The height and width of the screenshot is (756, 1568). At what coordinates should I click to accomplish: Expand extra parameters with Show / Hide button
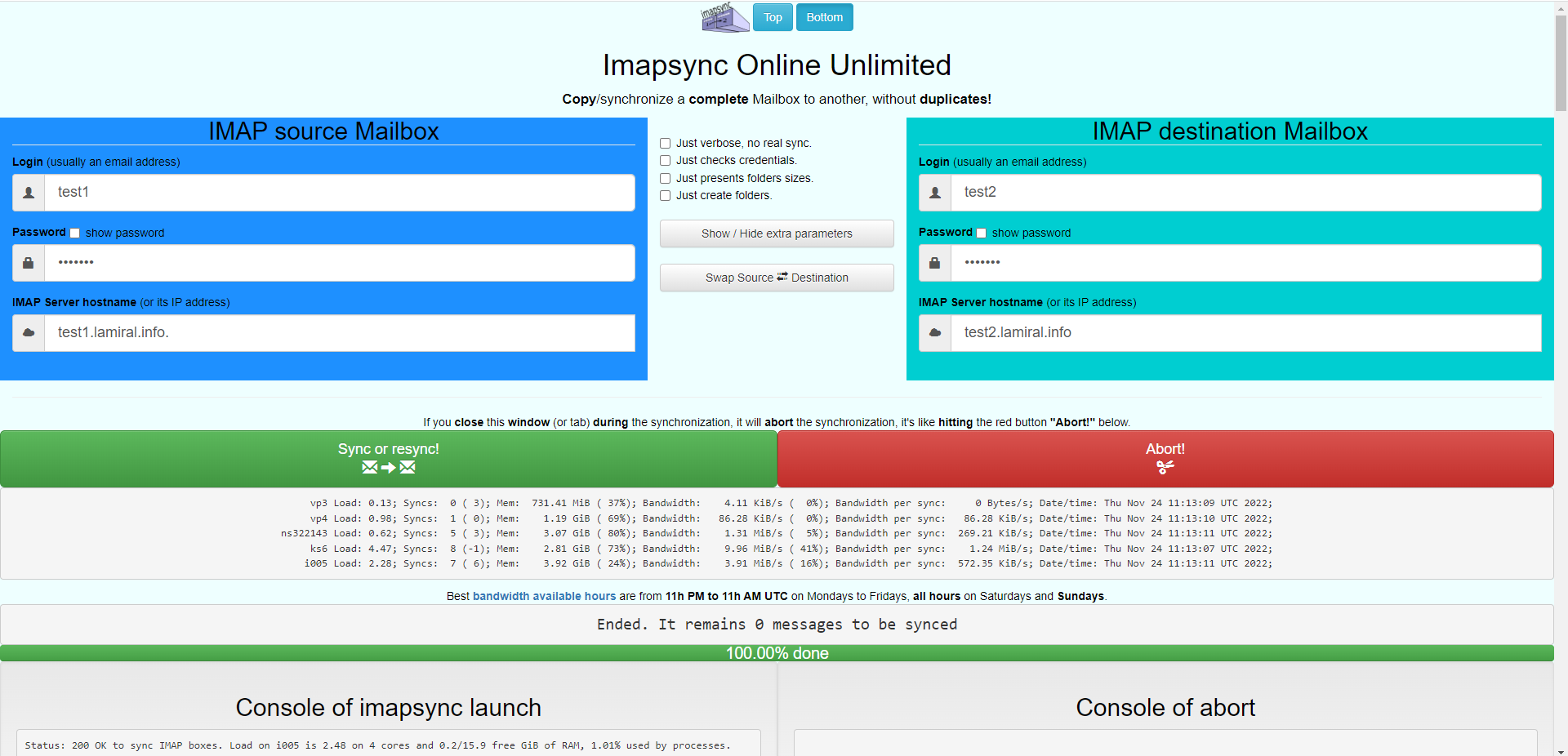(x=777, y=233)
